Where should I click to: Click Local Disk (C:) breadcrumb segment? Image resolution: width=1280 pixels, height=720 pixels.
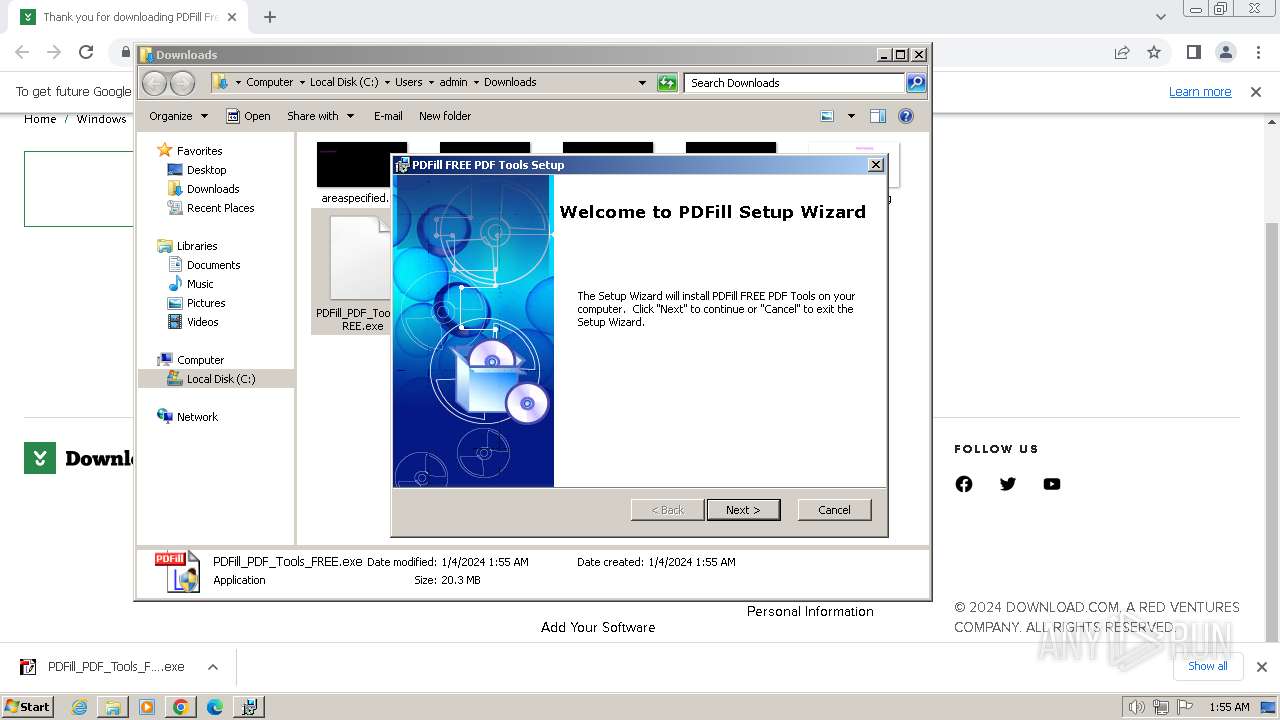click(344, 83)
